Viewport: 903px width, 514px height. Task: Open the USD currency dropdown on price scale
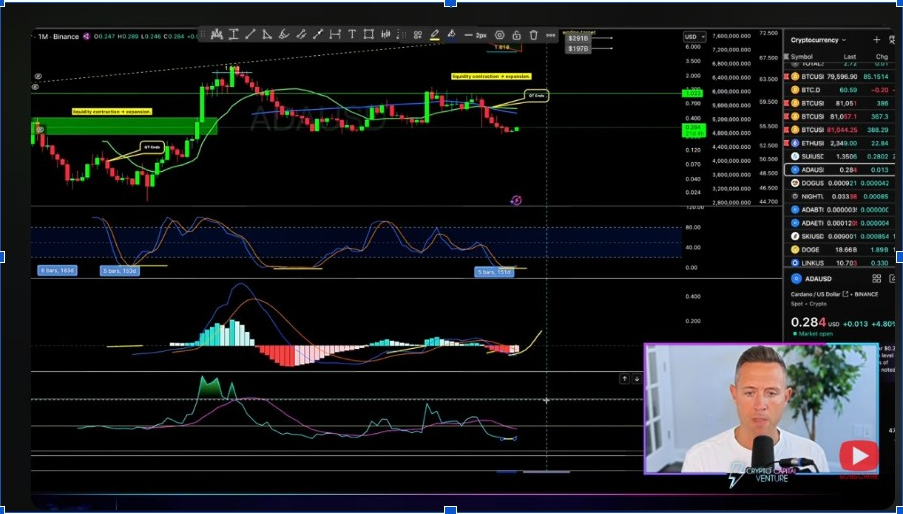[x=695, y=37]
